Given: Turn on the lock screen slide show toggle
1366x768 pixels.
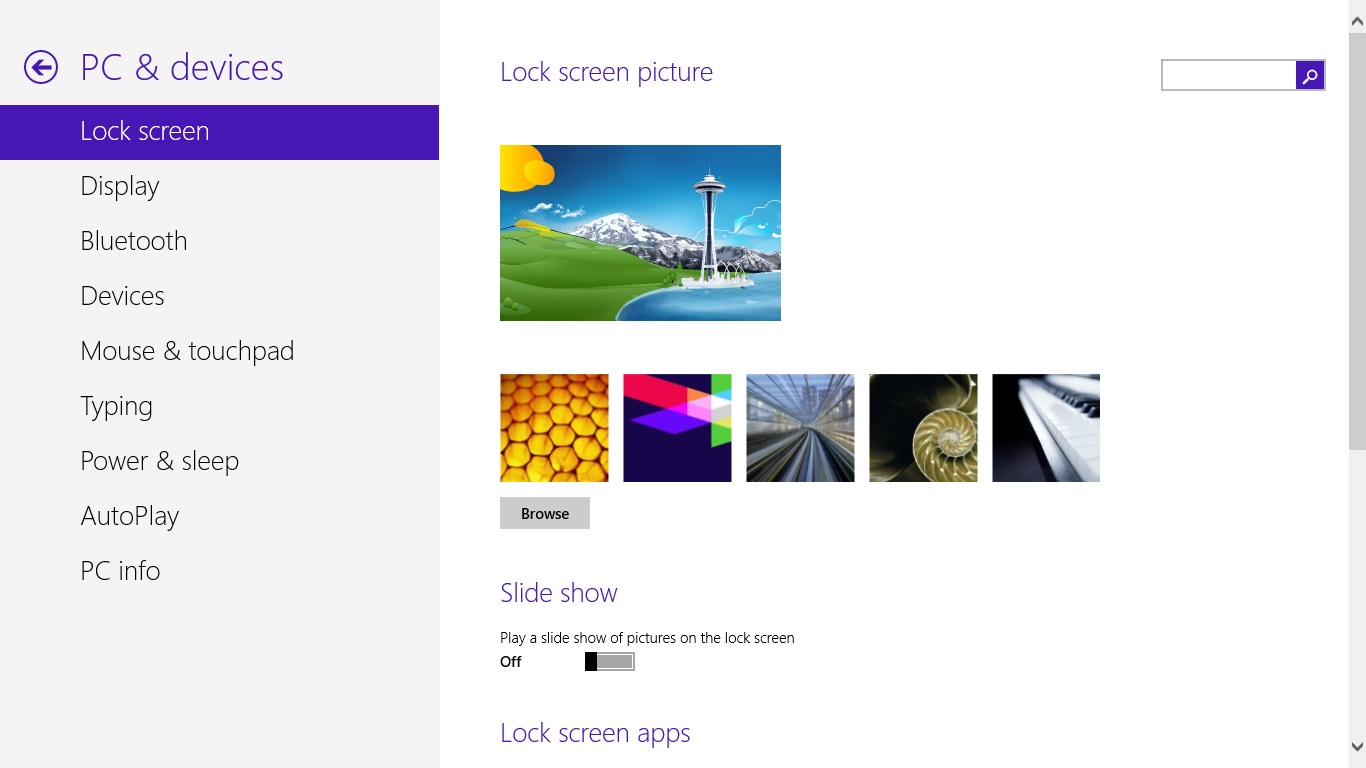Looking at the screenshot, I should [x=610, y=662].
